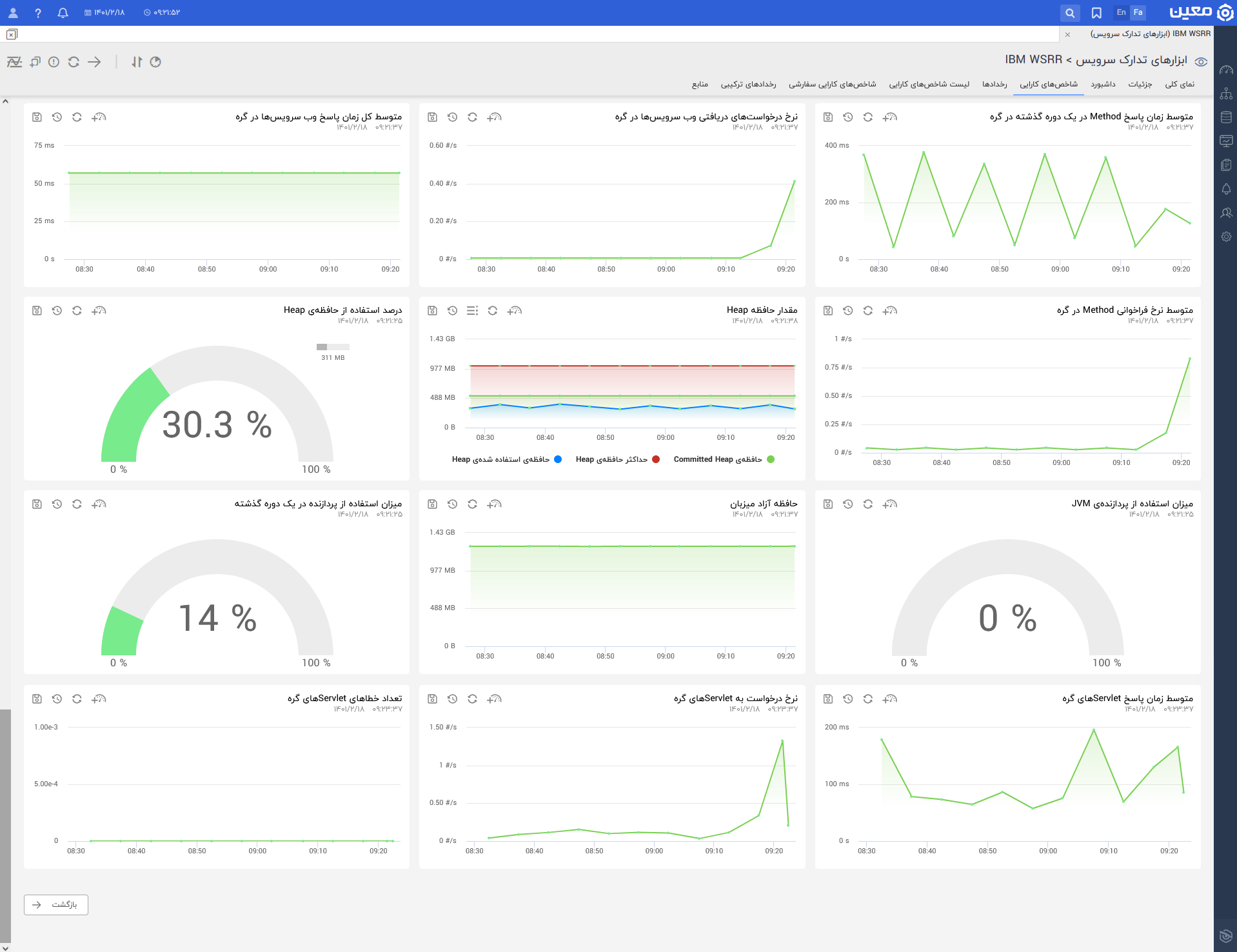Open the settings gear icon in sidebar
1237x952 pixels.
(x=1226, y=237)
